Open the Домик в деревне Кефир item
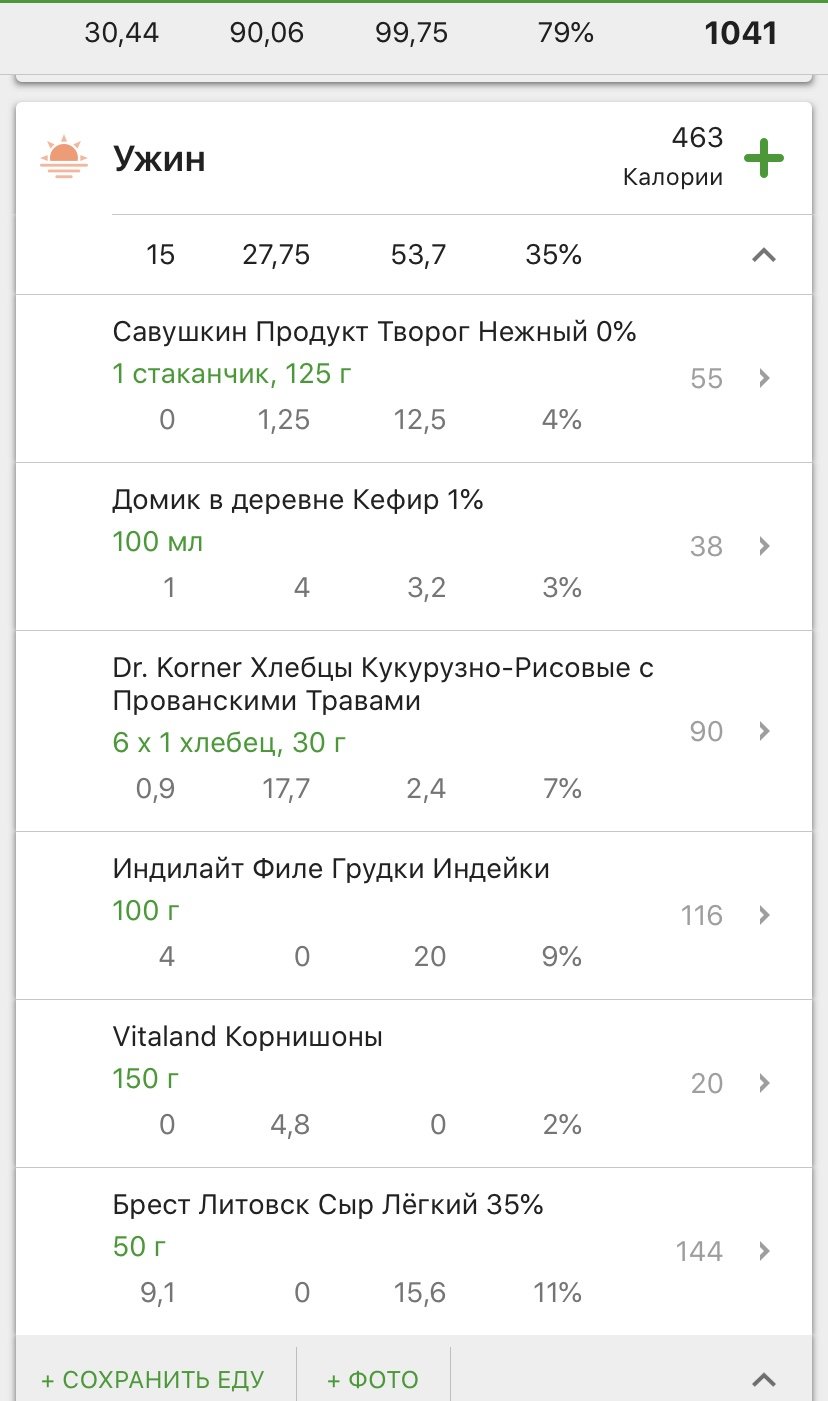 (x=298, y=499)
